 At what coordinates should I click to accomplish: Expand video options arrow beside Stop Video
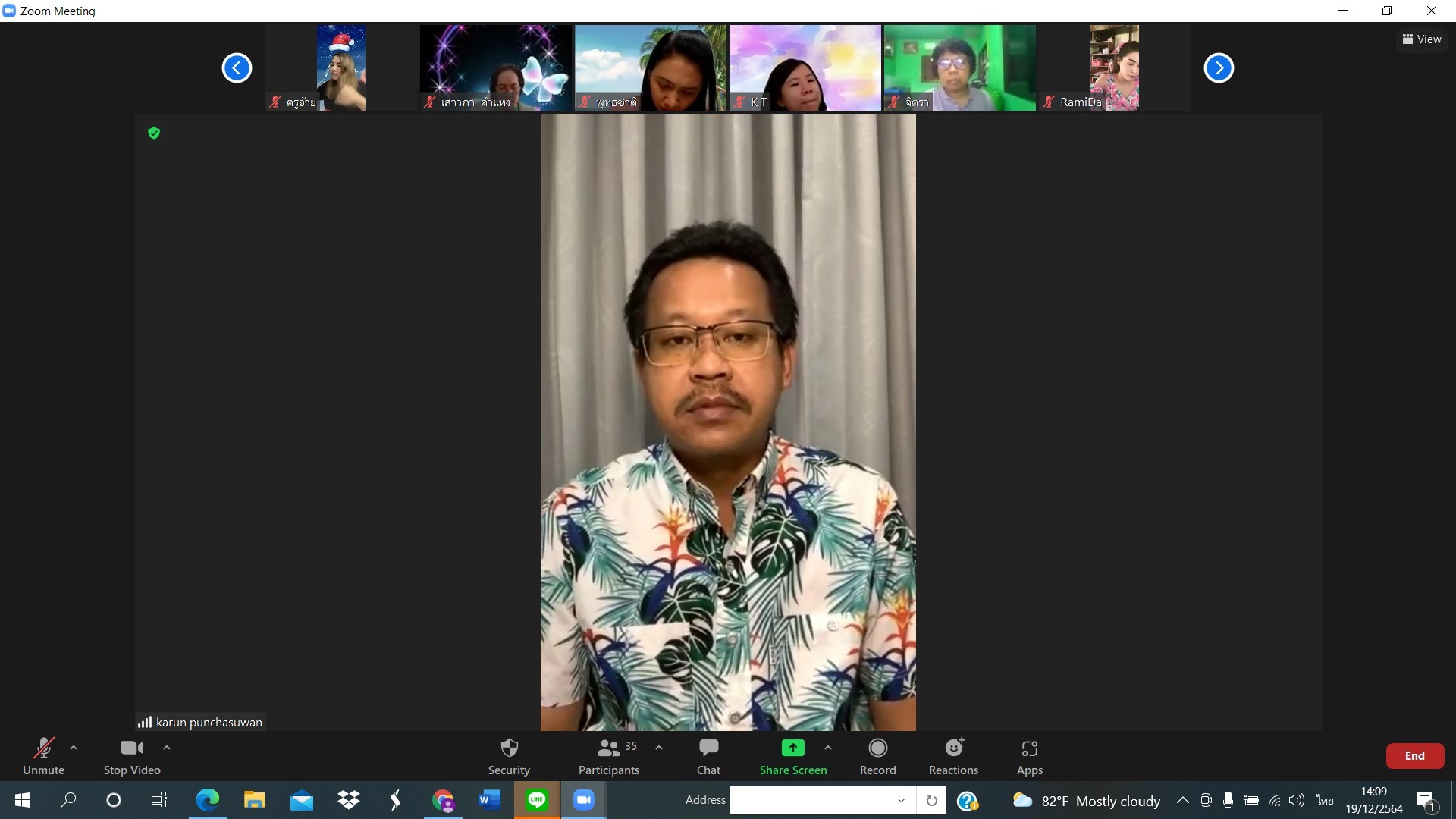click(167, 748)
